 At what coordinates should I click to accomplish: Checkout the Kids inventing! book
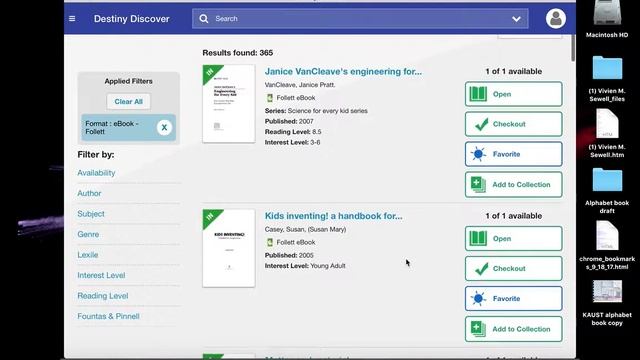(513, 269)
